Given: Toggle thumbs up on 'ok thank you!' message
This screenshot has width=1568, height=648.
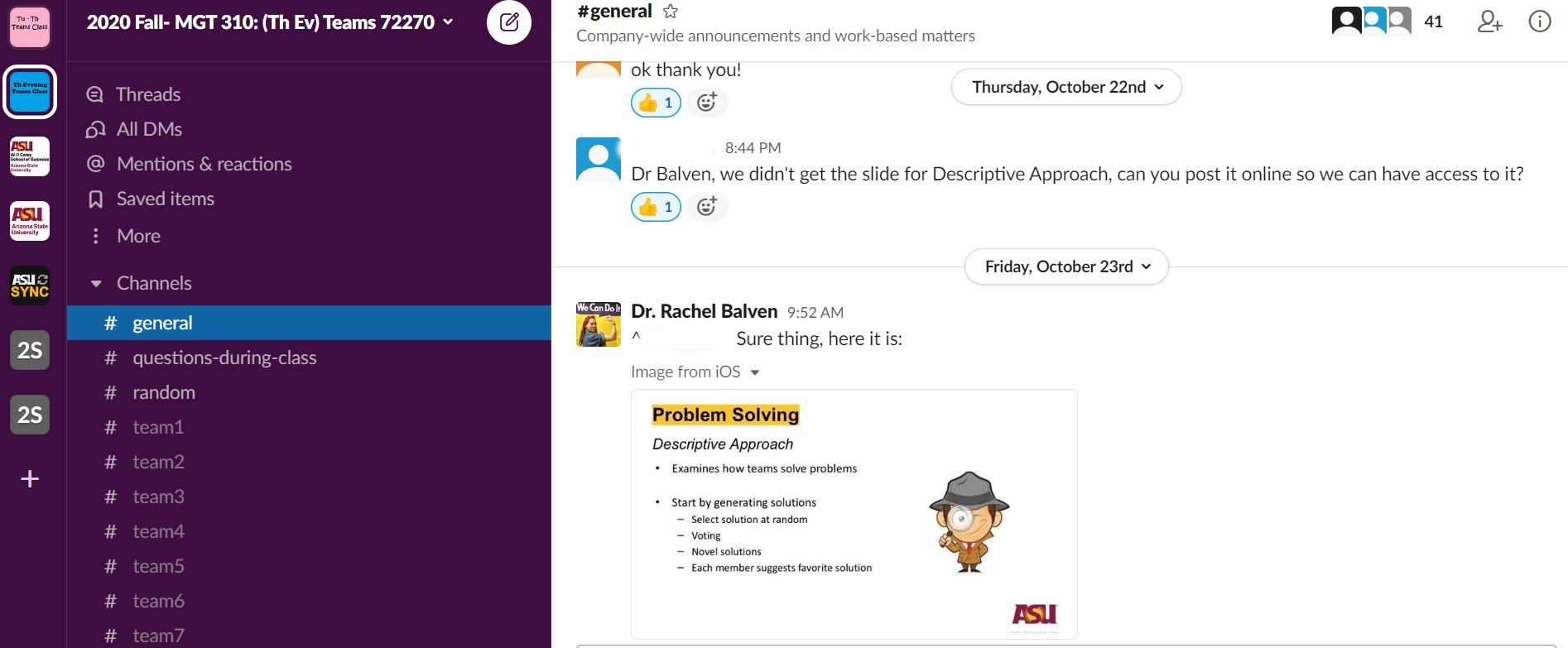Looking at the screenshot, I should point(656,103).
